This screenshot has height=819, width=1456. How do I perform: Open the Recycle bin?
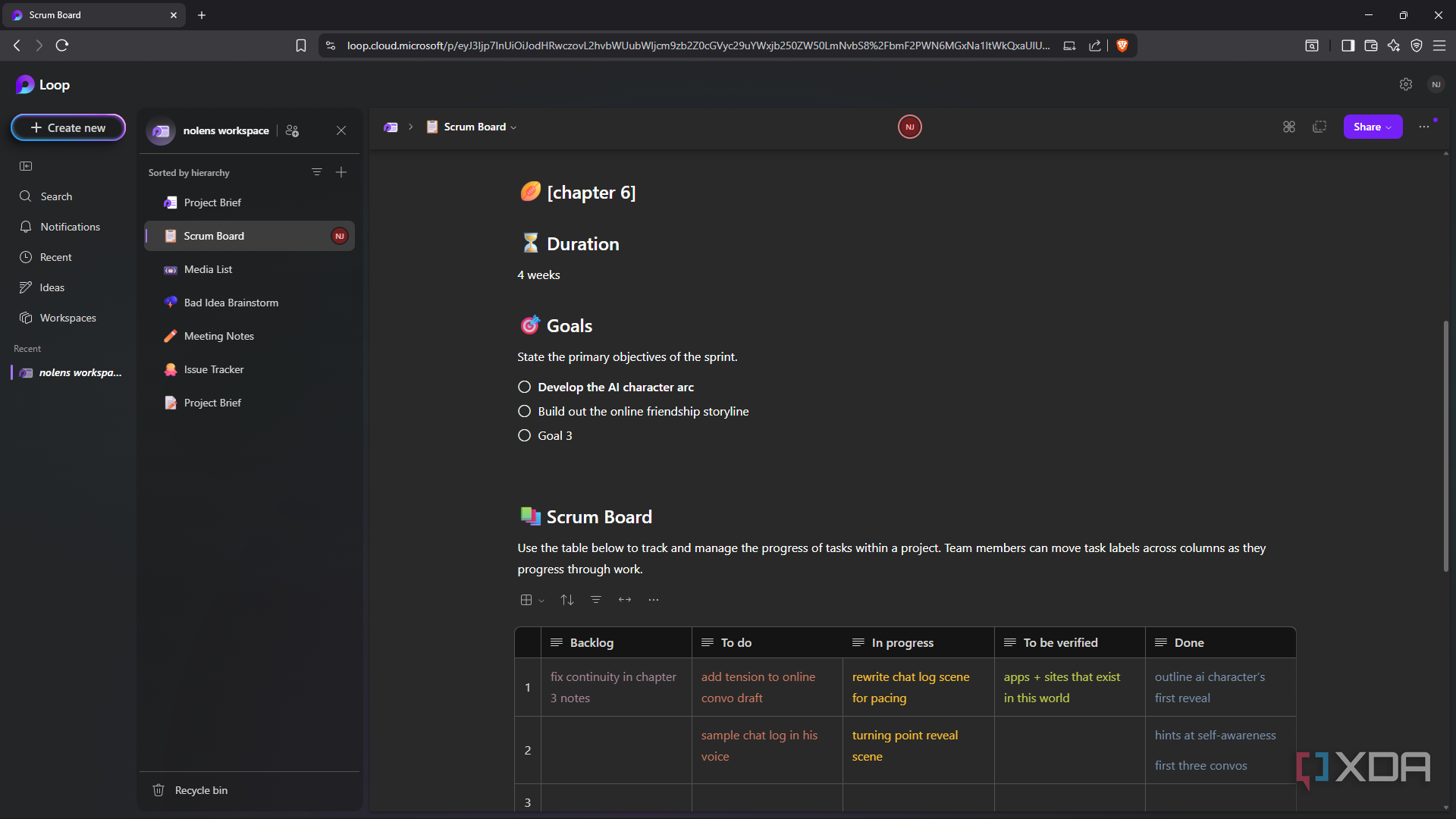[x=200, y=790]
